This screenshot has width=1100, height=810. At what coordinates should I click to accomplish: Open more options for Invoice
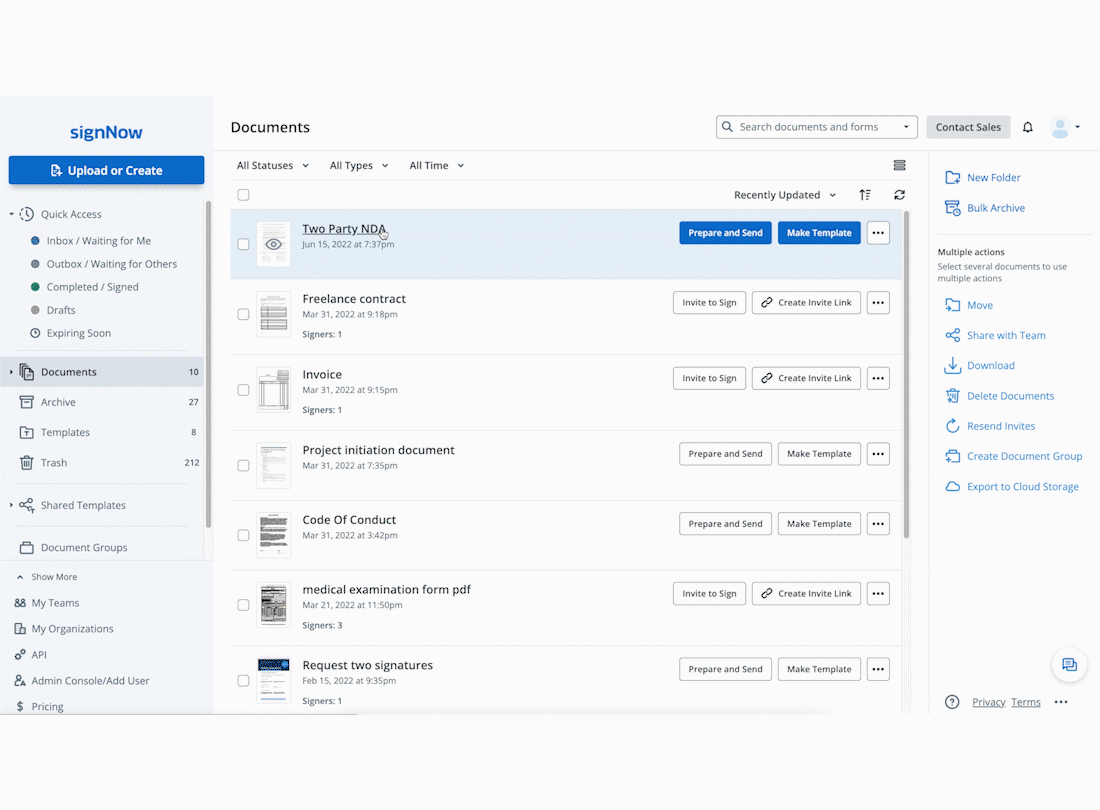pos(878,378)
